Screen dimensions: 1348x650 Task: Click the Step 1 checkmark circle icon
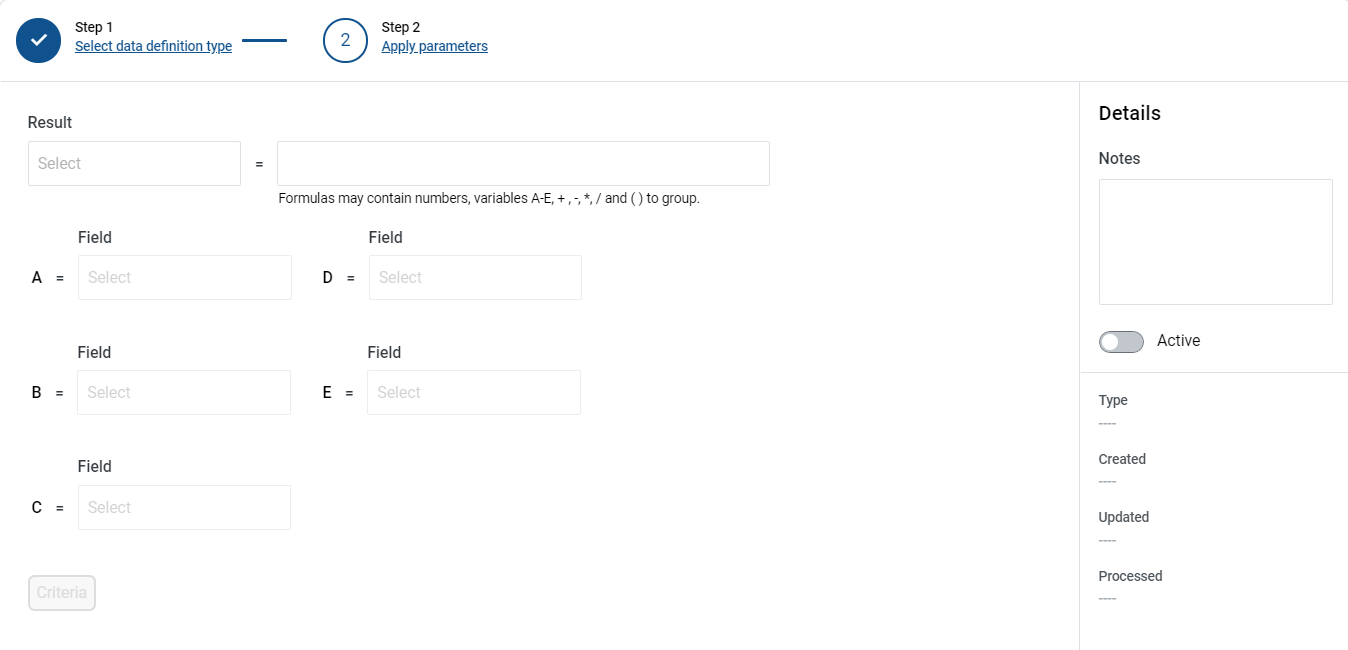(x=39, y=40)
